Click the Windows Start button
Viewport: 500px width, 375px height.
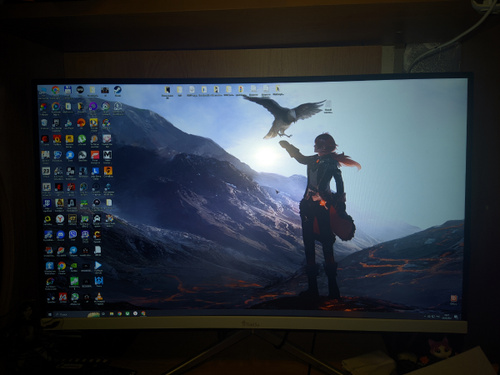50,314
